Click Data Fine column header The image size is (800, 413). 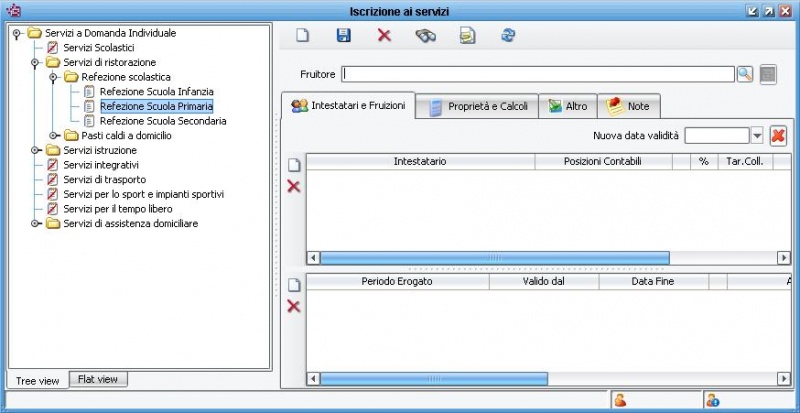653,281
